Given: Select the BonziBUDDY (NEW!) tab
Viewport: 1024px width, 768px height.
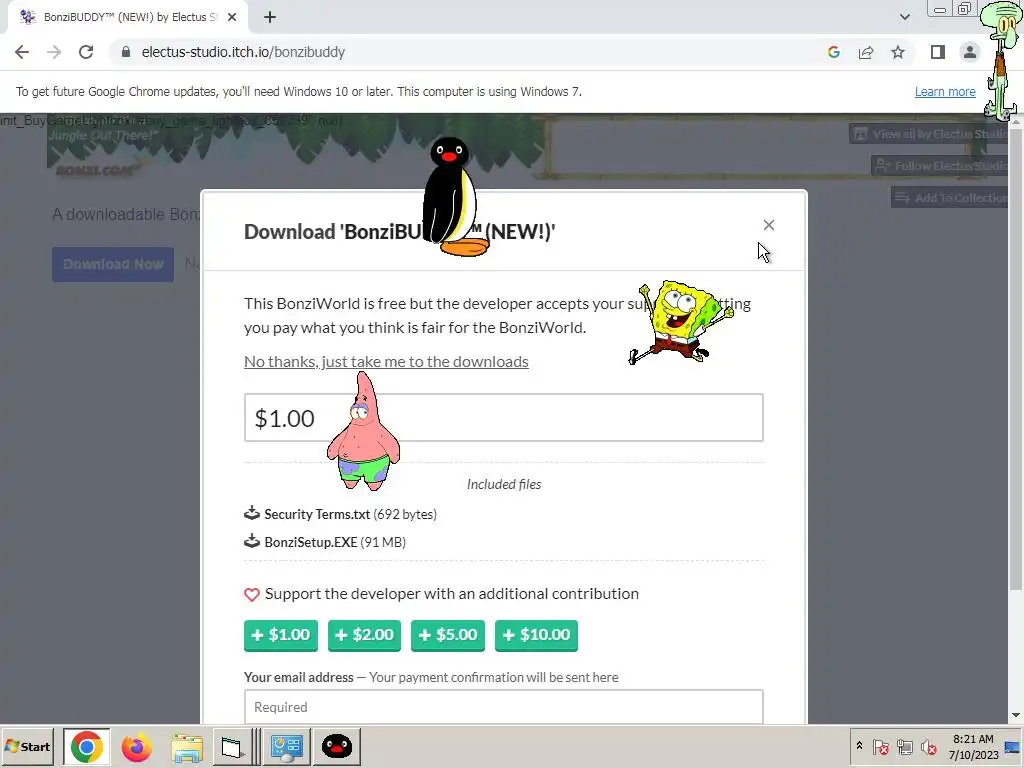Looking at the screenshot, I should click(128, 17).
